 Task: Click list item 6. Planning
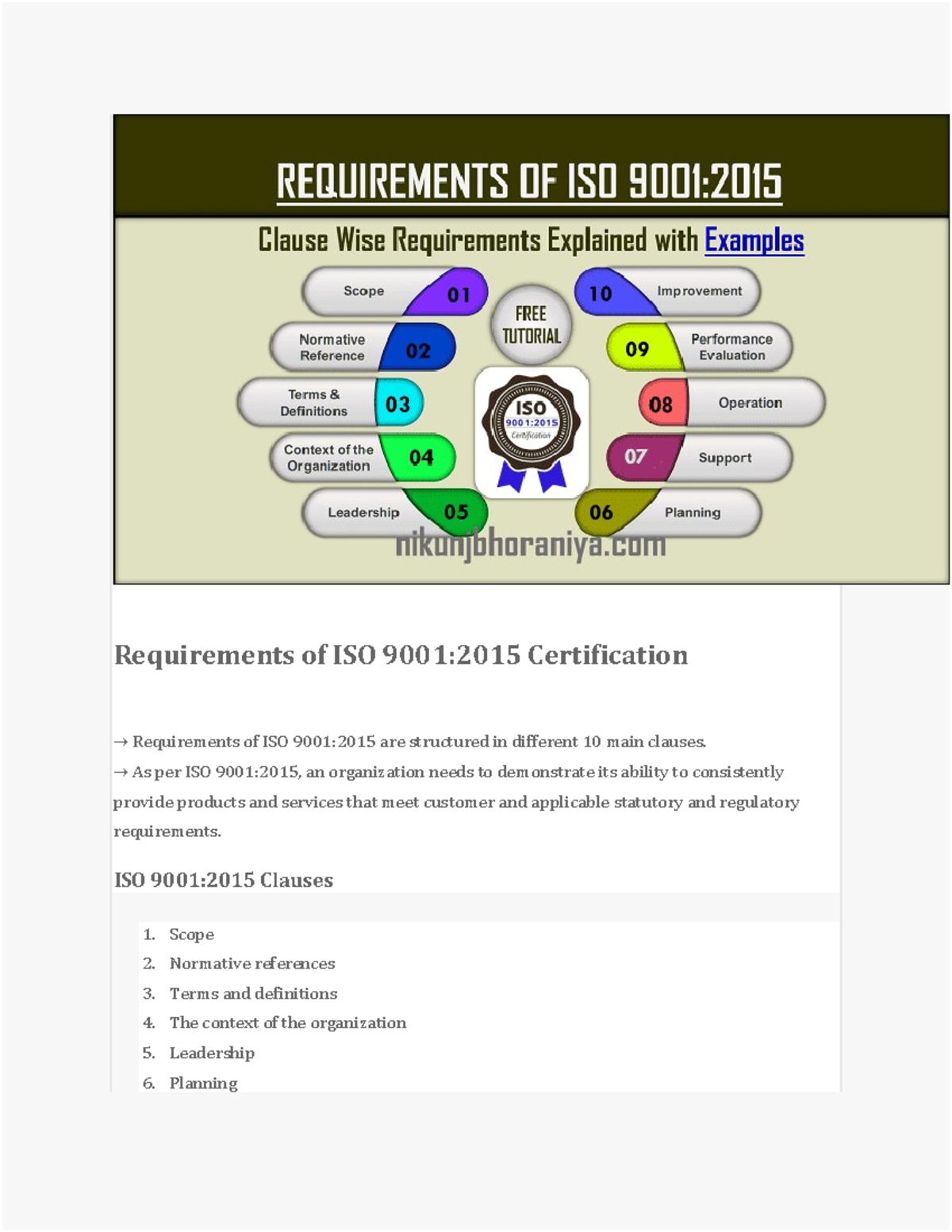pos(190,1083)
